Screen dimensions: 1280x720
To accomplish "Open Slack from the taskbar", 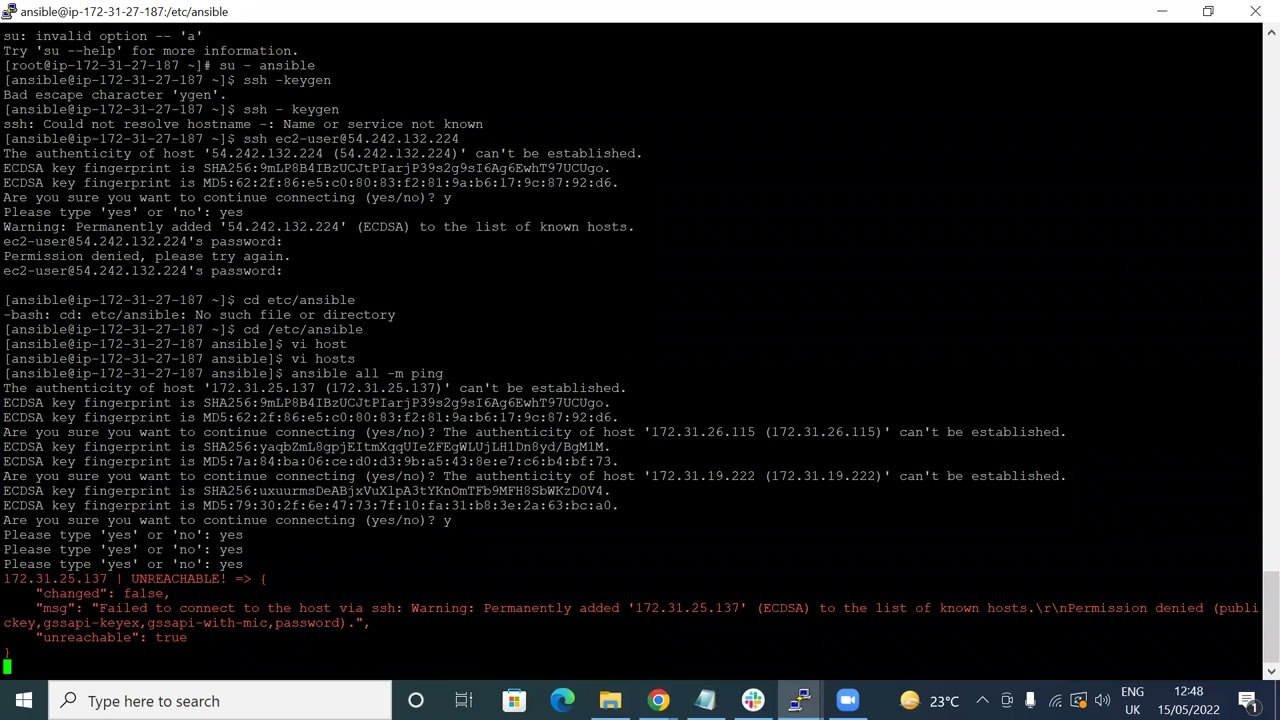I will click(x=753, y=701).
